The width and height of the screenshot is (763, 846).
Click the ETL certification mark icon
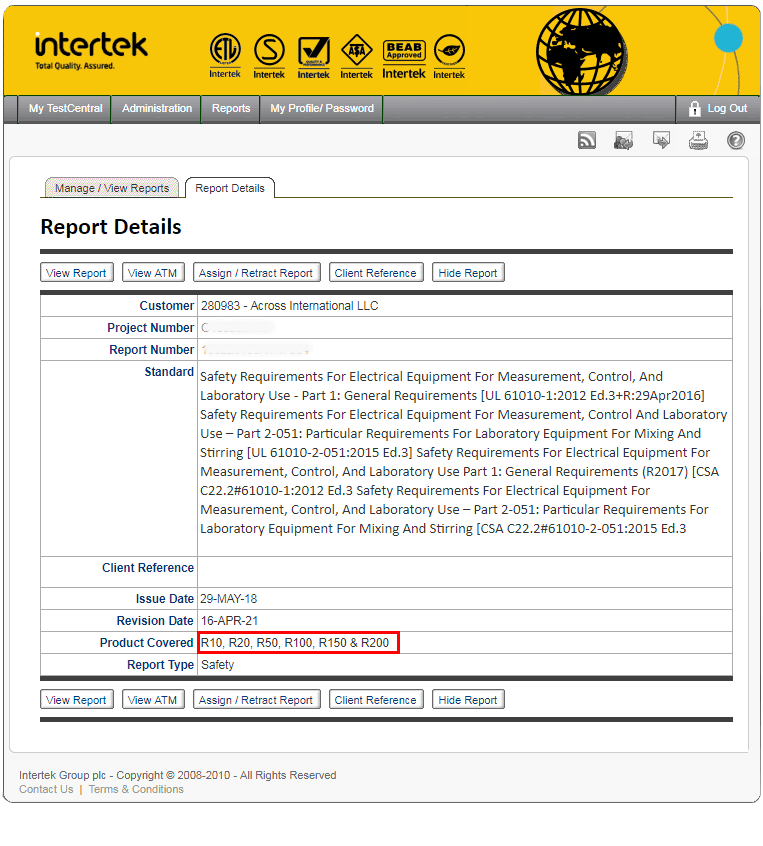click(225, 54)
